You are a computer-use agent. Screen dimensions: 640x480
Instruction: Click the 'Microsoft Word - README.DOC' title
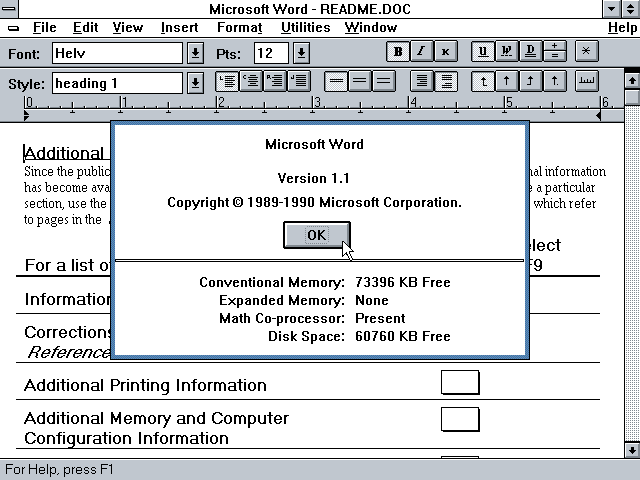point(310,9)
